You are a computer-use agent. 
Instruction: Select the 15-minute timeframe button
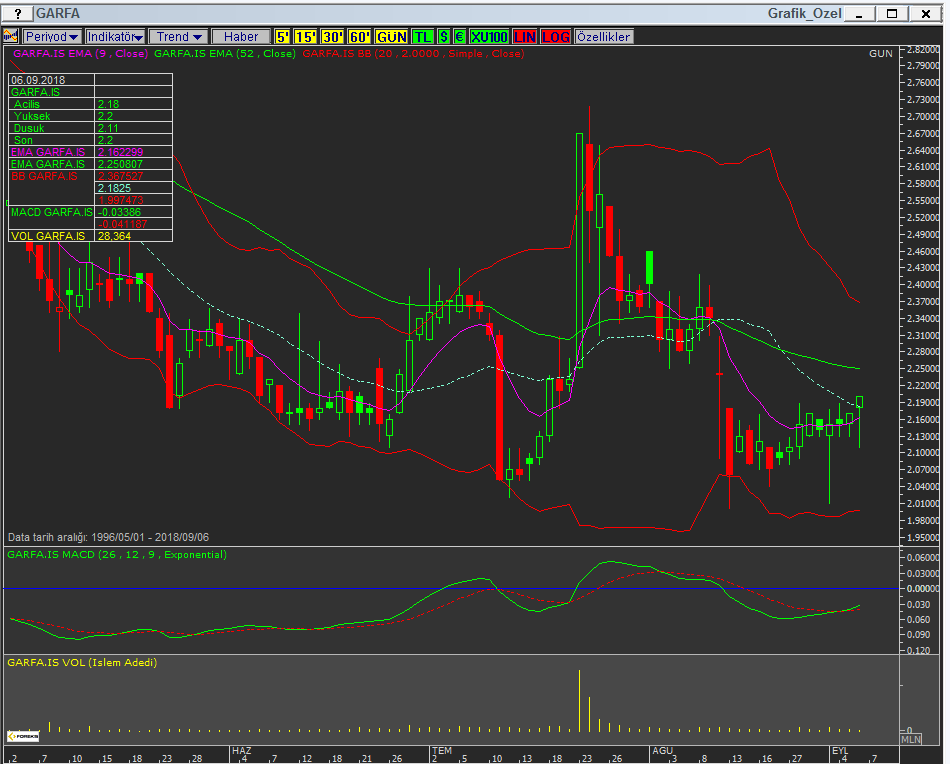(305, 36)
